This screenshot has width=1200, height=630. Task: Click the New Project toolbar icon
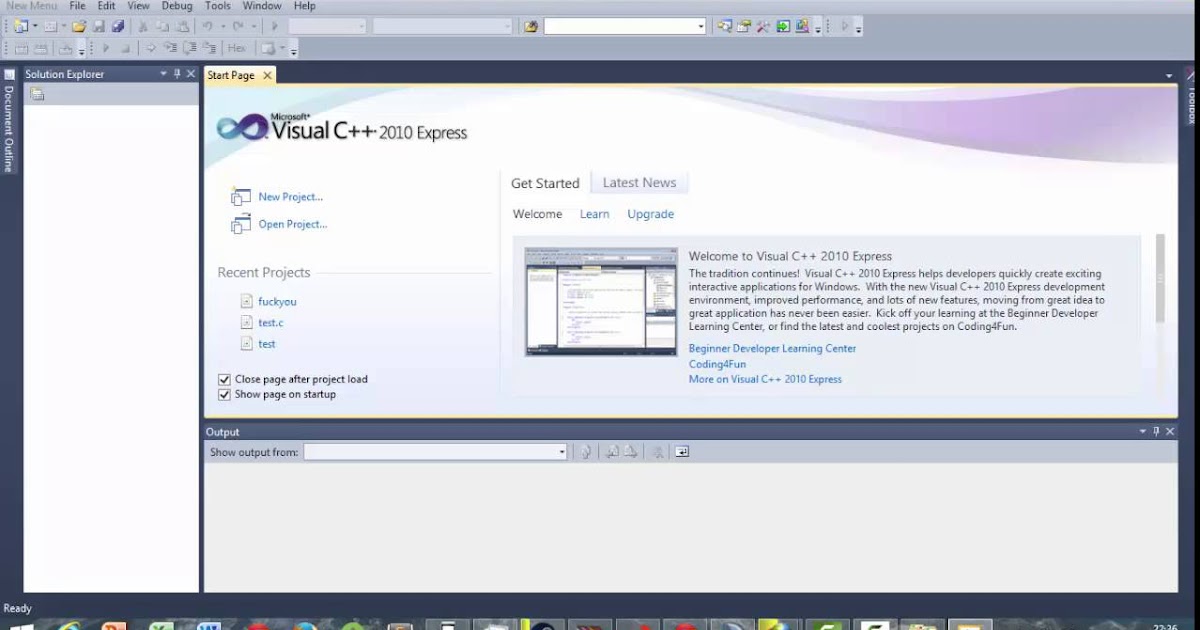pyautogui.click(x=20, y=26)
